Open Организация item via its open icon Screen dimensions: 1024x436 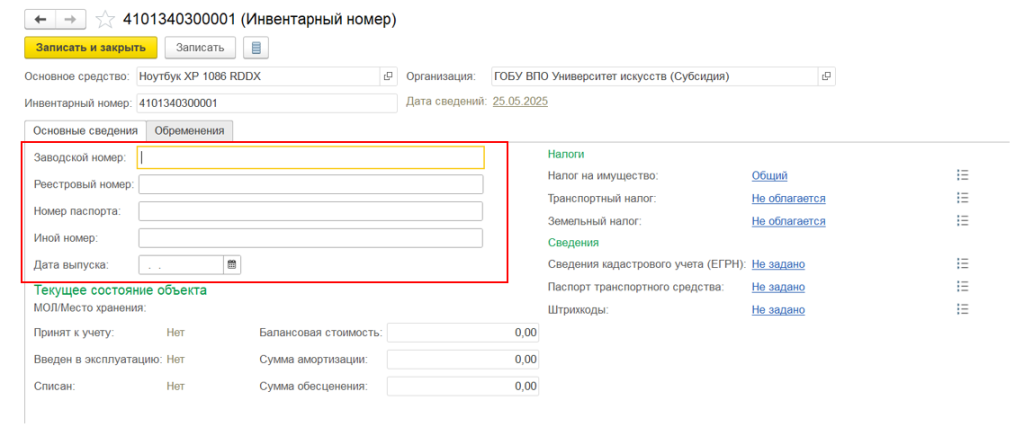pos(826,76)
